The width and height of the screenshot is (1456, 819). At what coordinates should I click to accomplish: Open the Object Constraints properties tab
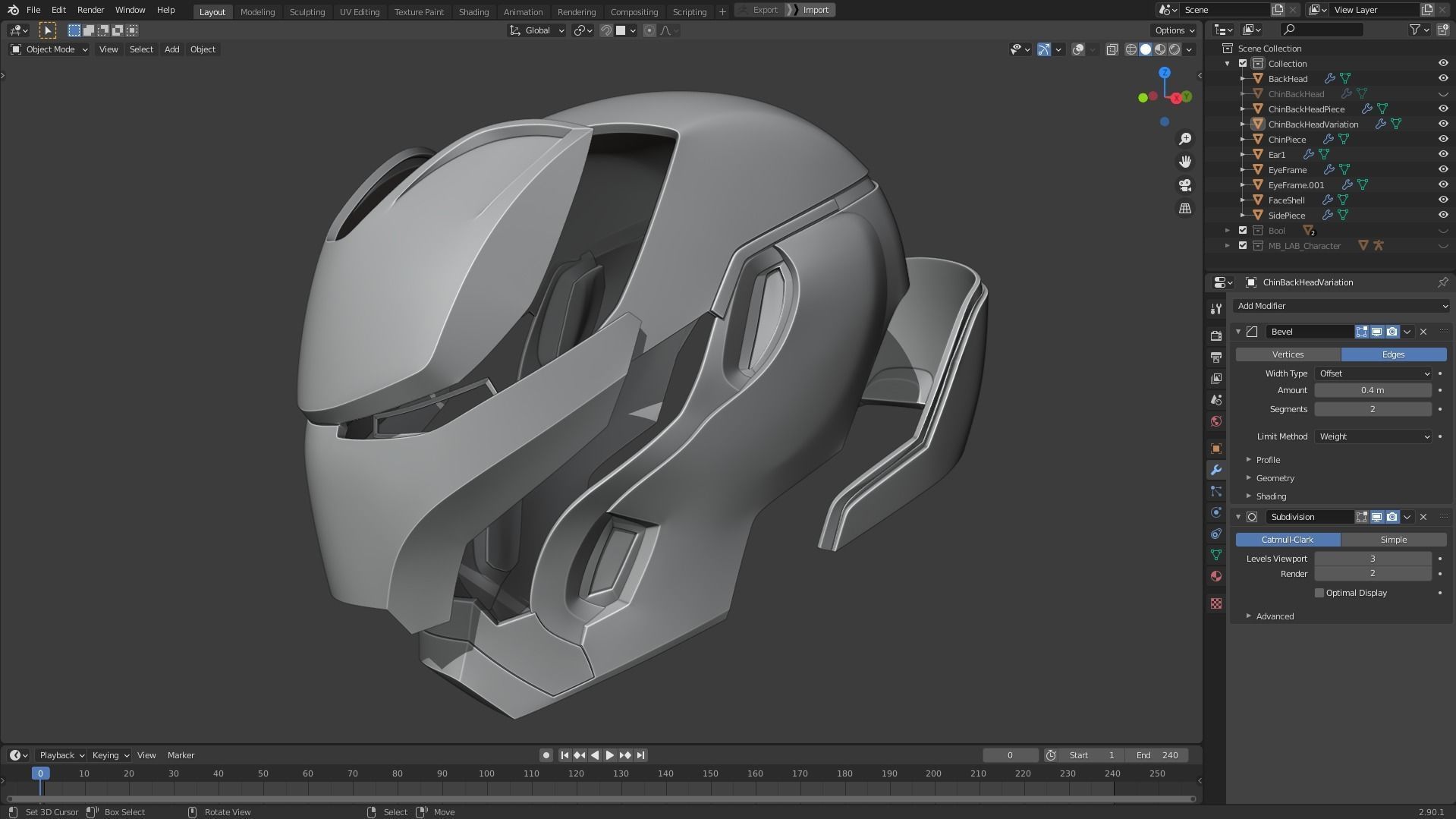[x=1216, y=534]
